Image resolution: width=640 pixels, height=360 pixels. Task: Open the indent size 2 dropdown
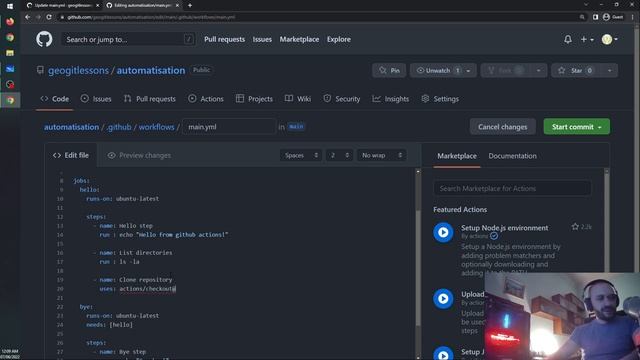click(x=340, y=155)
